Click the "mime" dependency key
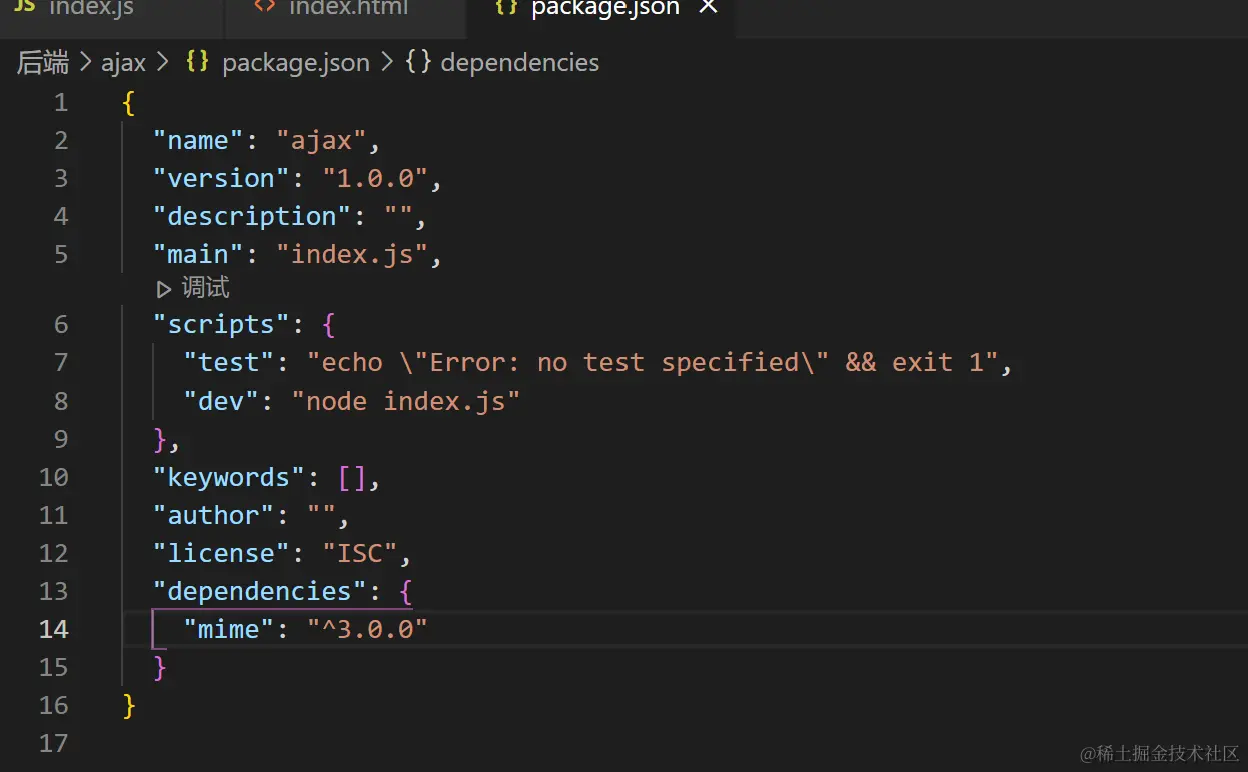The width and height of the screenshot is (1248, 772). point(229,630)
